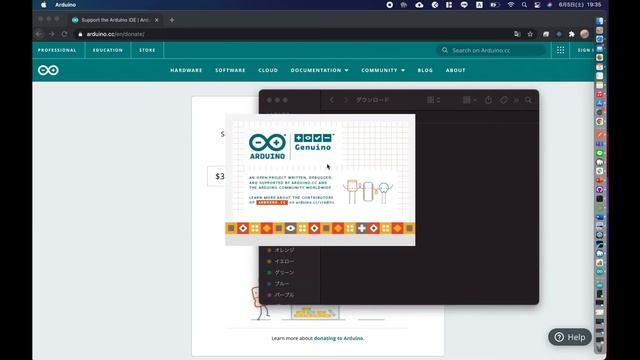640x360 pixels.
Task: Open the ABOUT page
Action: click(456, 70)
